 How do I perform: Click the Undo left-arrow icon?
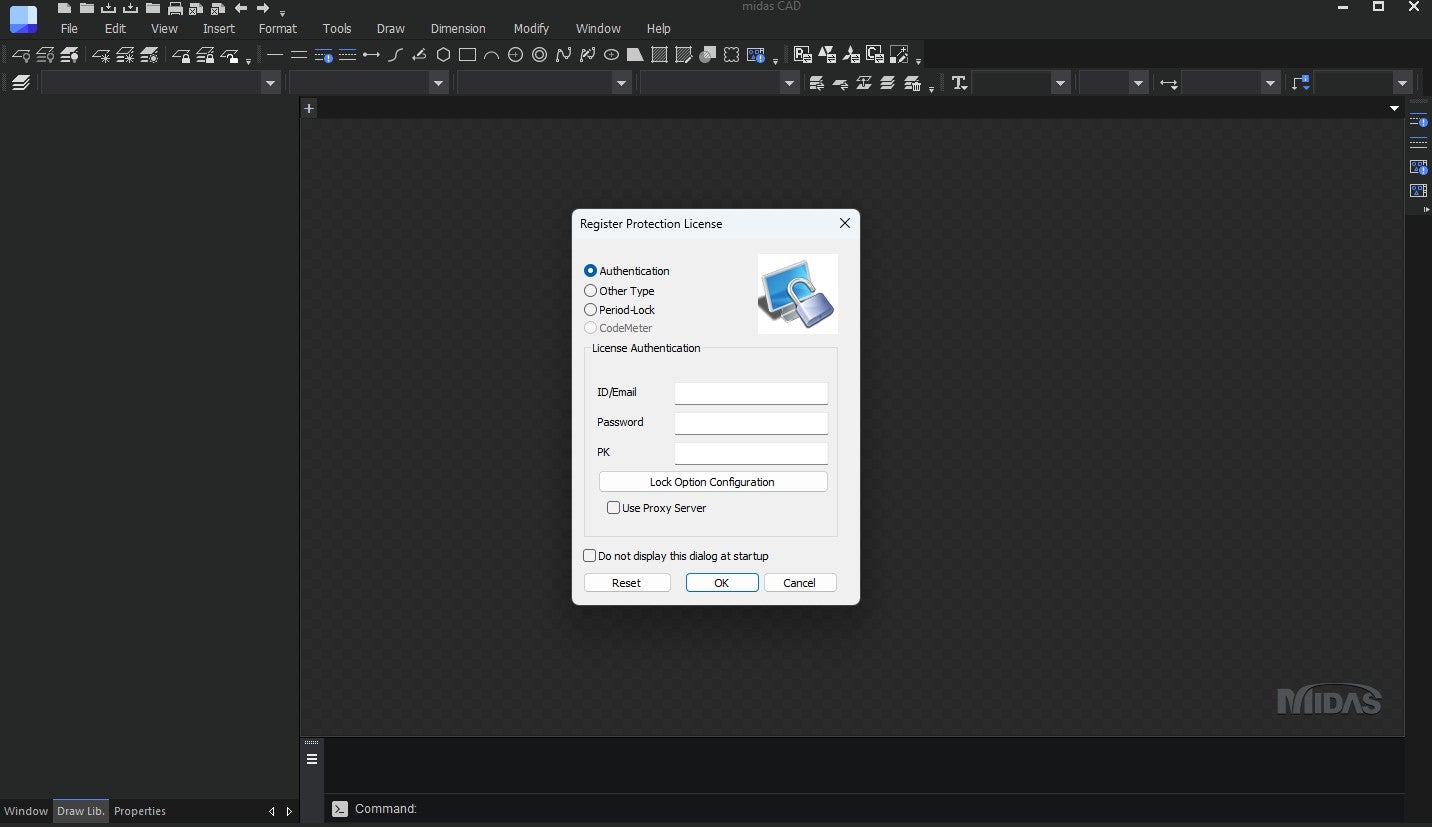click(x=241, y=9)
